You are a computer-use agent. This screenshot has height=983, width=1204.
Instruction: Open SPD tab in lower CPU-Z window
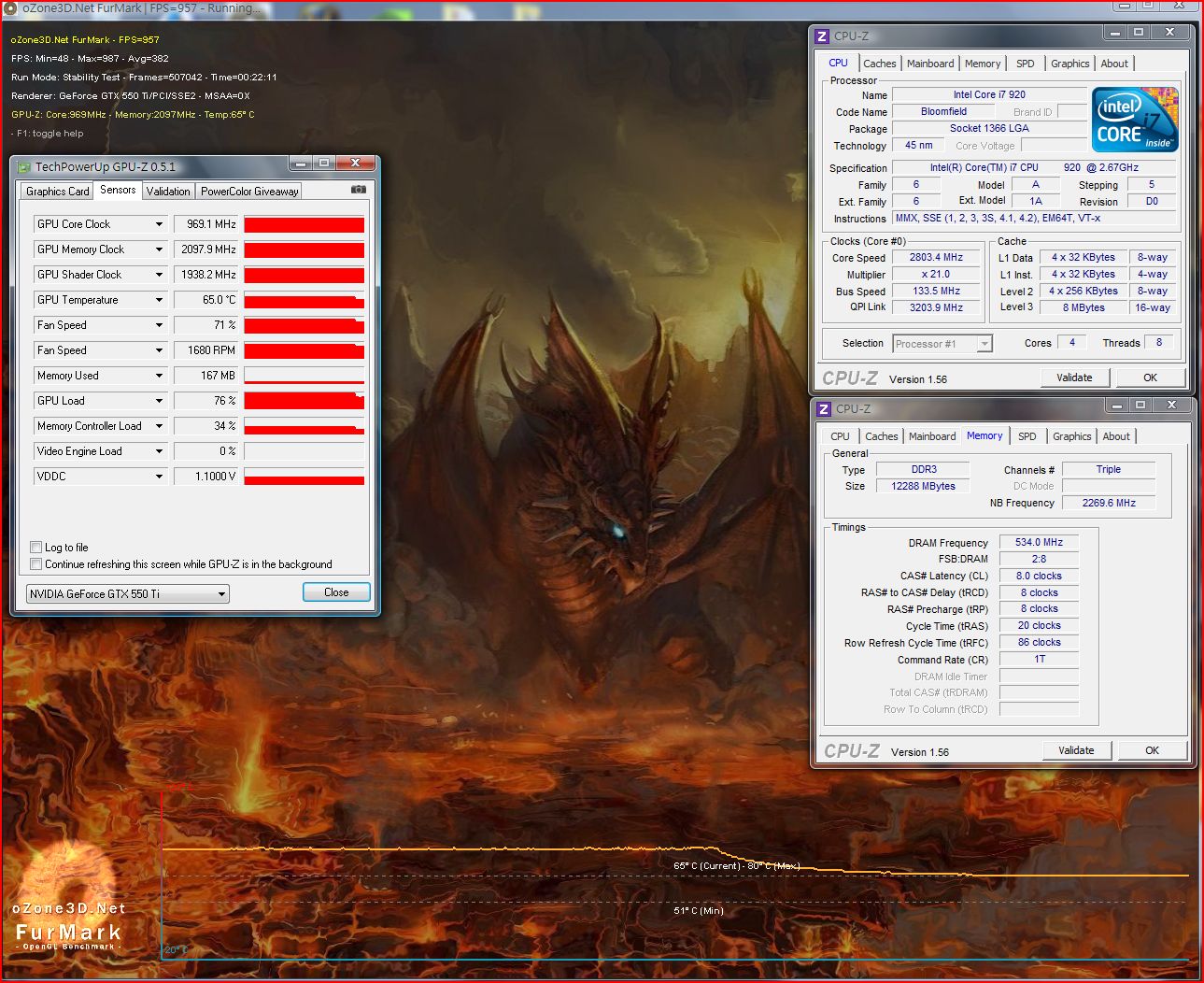click(x=1027, y=436)
